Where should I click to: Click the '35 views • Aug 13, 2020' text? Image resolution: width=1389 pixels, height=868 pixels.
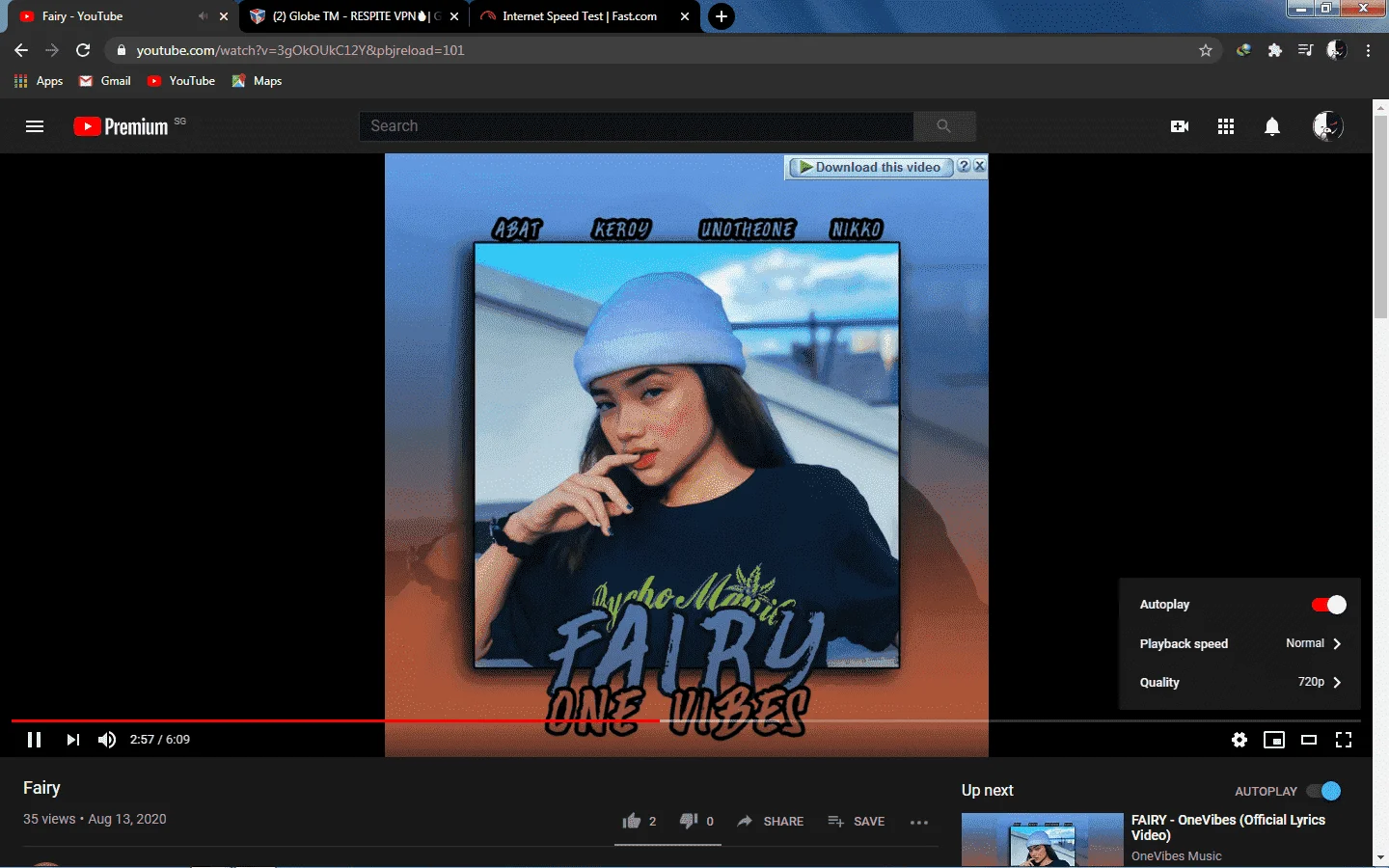point(95,819)
